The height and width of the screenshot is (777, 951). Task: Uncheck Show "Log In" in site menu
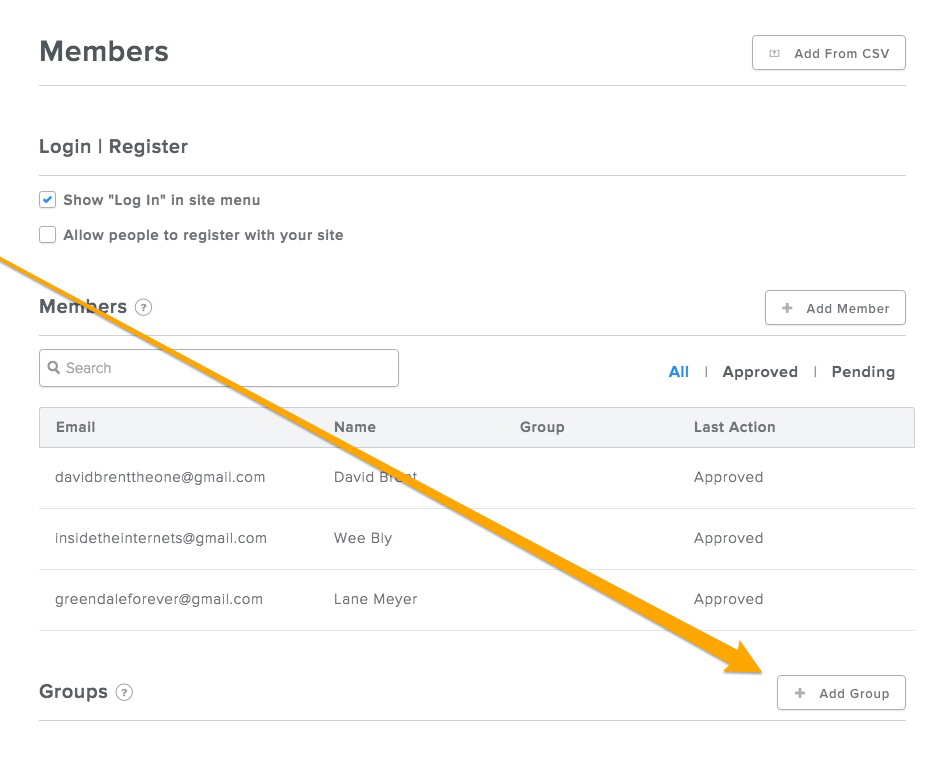(x=47, y=200)
